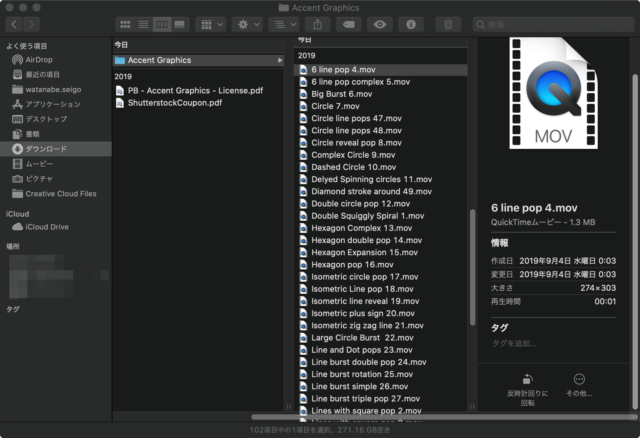640x438 pixels.
Task: Select Delyed Spinning circles 11.mov
Action: 380,179
